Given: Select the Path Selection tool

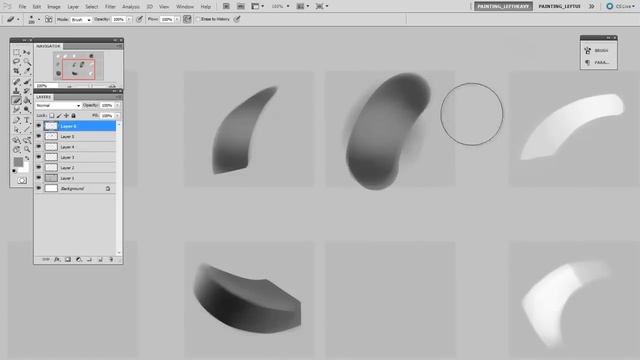Looking at the screenshot, I should coord(16,130).
